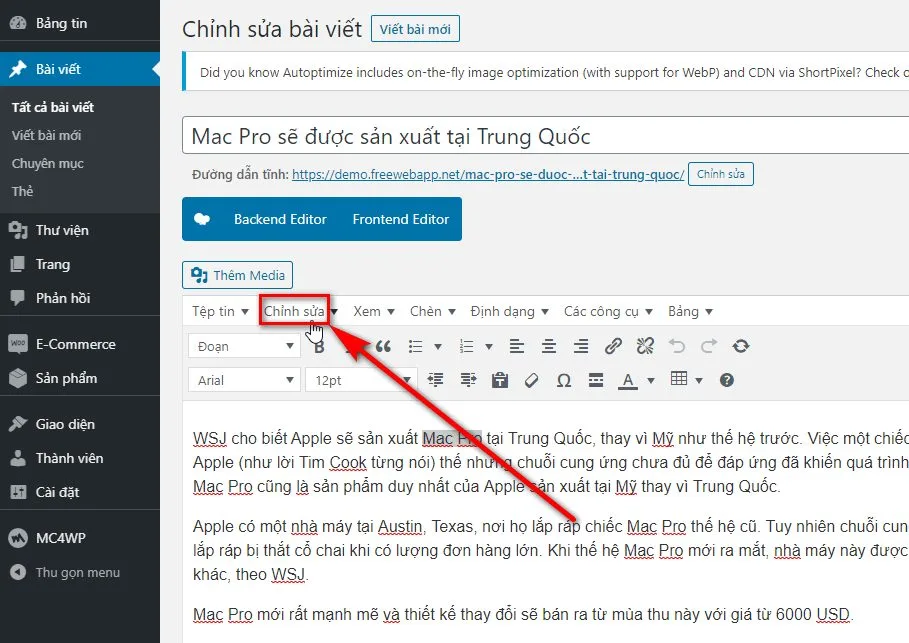Insert a bulleted list

415,347
